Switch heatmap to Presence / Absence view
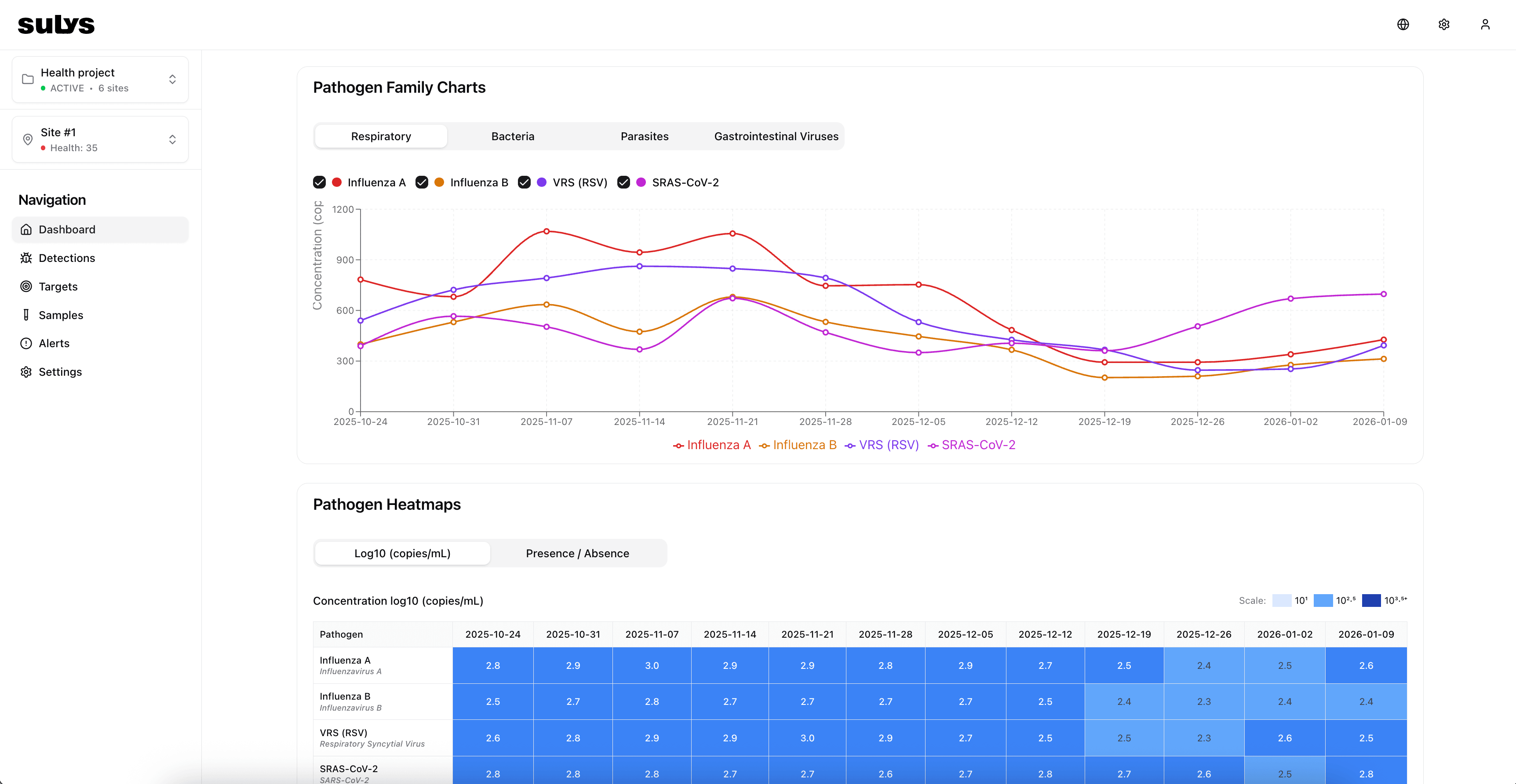1516x784 pixels. (577, 553)
